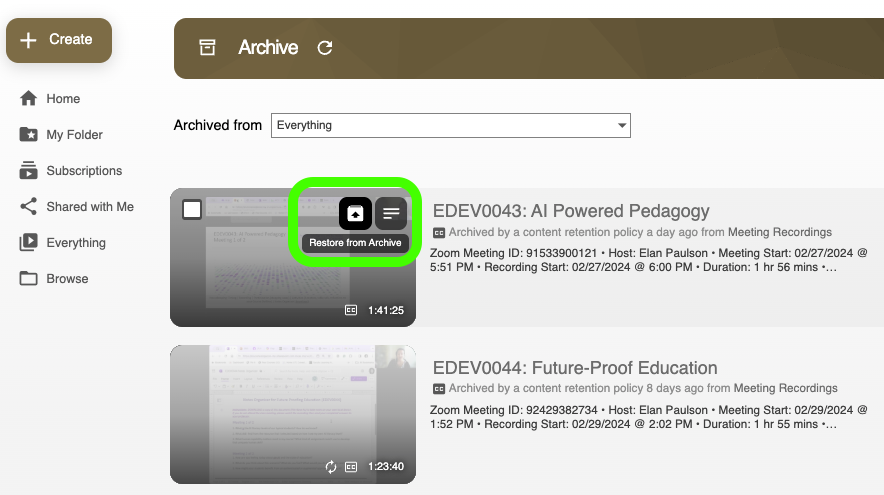The image size is (884, 495).
Task: Click the plus icon in Create
Action: tap(28, 40)
